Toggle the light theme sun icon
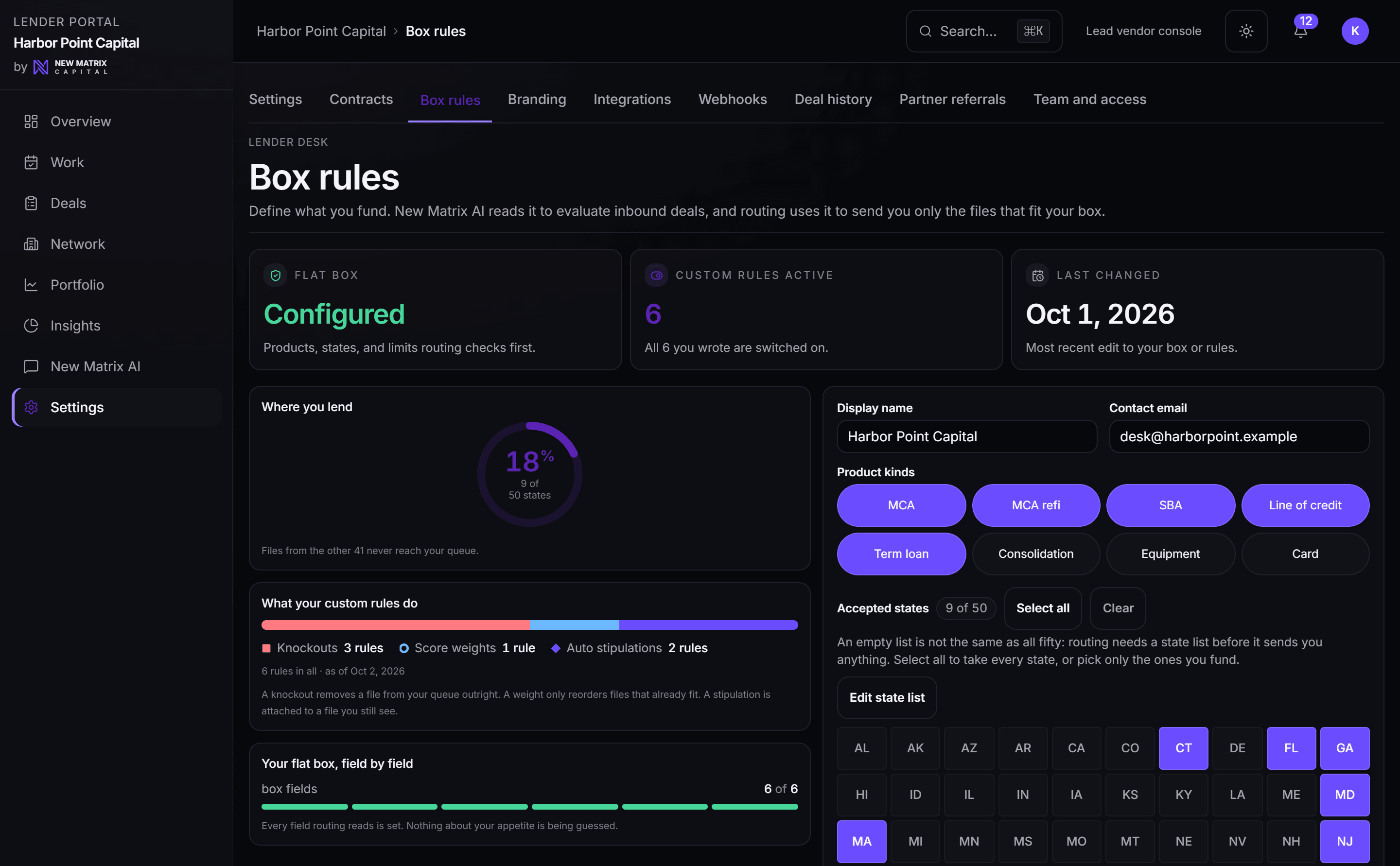Image resolution: width=1400 pixels, height=866 pixels. tap(1246, 31)
